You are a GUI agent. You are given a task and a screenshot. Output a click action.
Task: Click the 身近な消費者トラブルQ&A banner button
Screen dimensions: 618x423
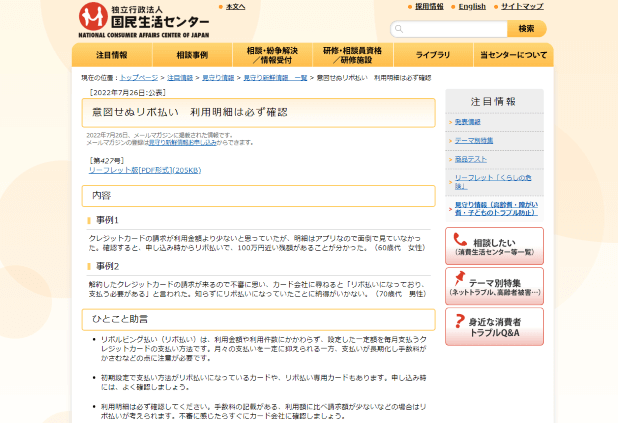click(494, 327)
